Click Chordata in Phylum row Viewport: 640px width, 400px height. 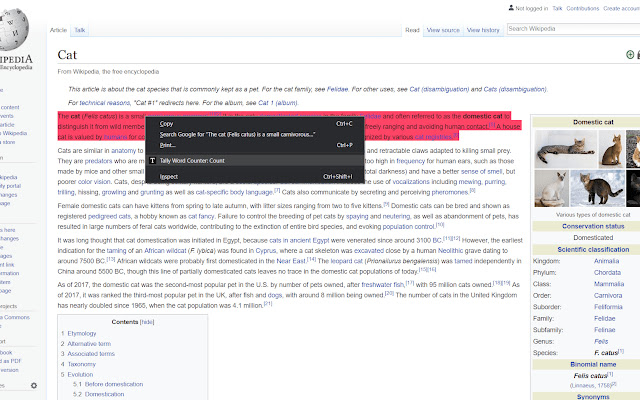[x=607, y=273]
